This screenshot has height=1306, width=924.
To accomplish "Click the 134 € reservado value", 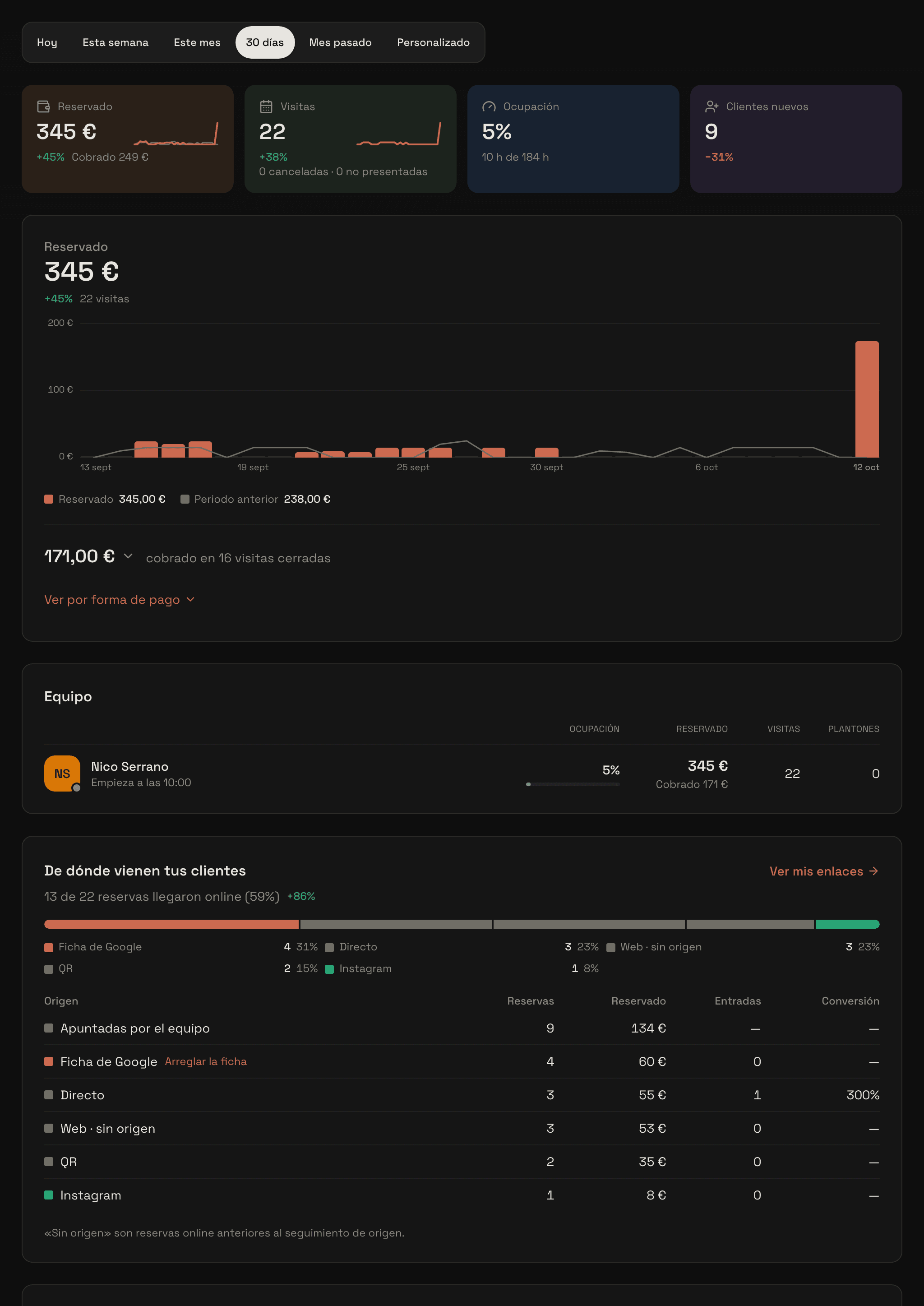I will tap(648, 1028).
